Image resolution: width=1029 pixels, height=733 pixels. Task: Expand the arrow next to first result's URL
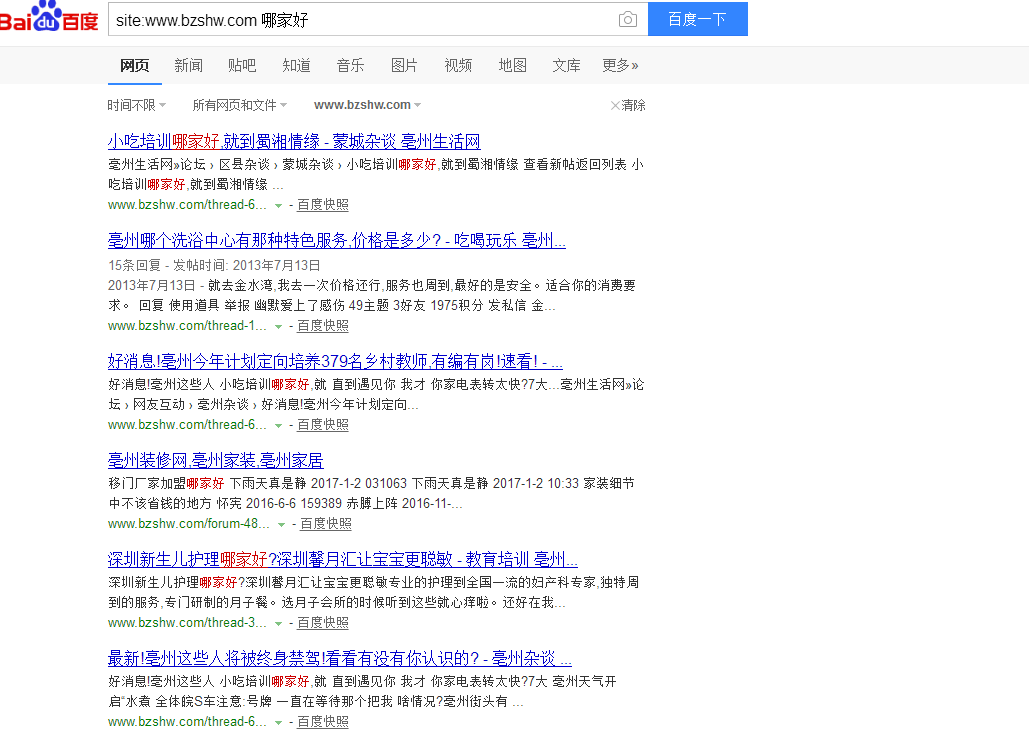279,204
